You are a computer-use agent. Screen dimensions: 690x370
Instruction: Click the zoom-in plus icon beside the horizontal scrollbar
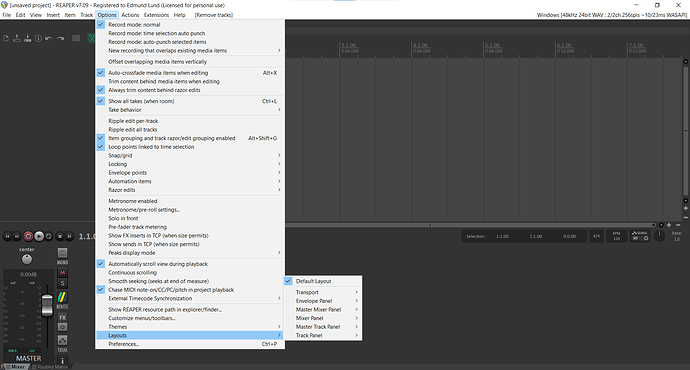[669, 225]
